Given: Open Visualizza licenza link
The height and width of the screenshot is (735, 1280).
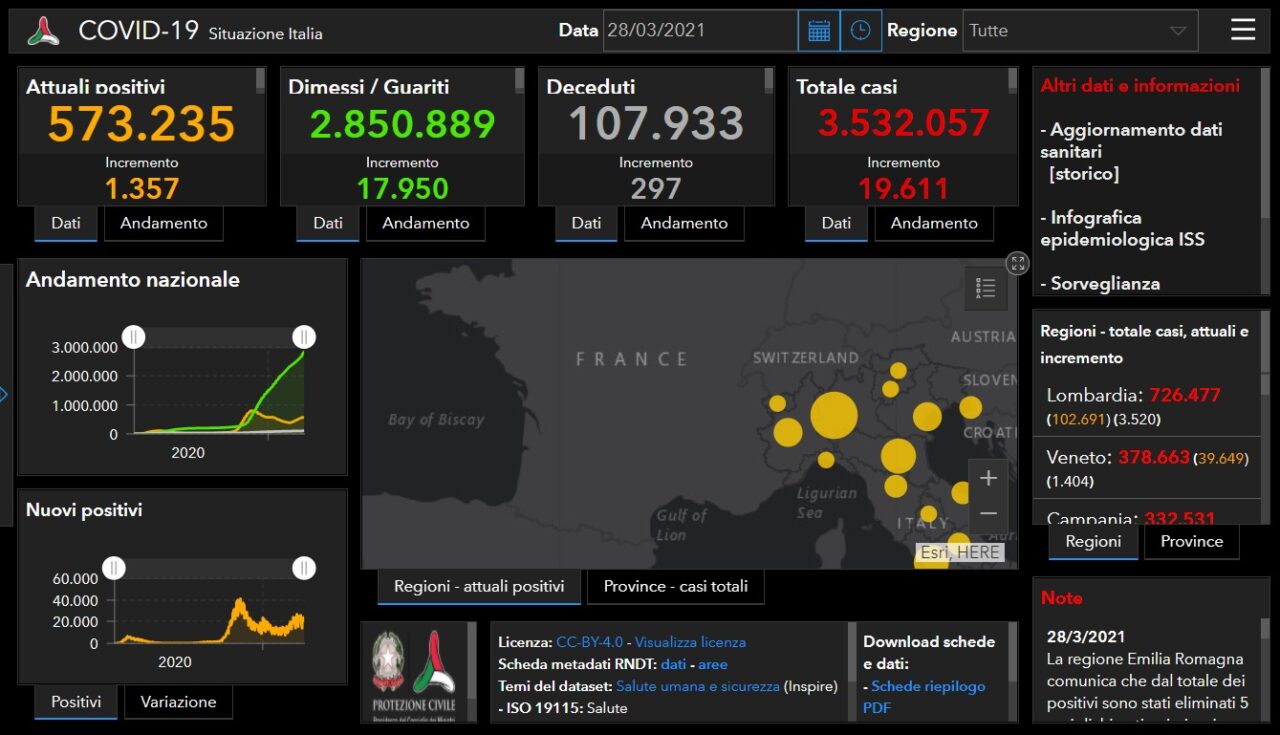Looking at the screenshot, I should [690, 642].
